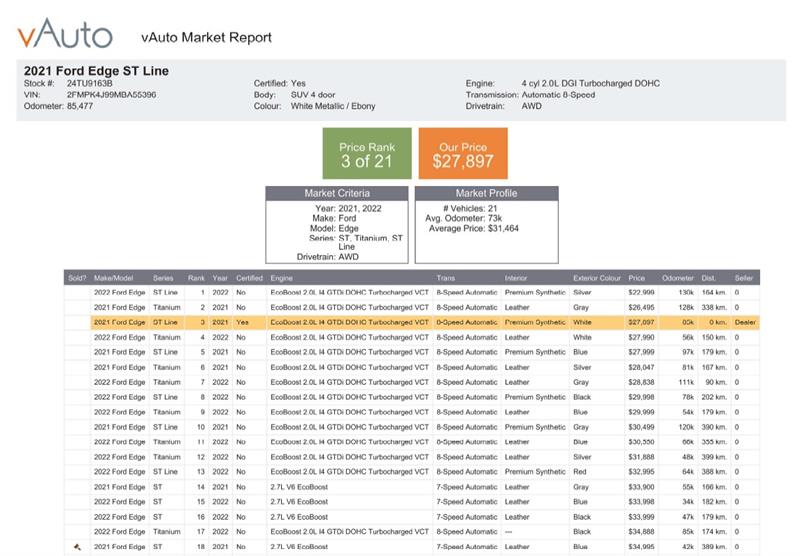
Task: Click the Engine column header
Action: tap(282, 278)
